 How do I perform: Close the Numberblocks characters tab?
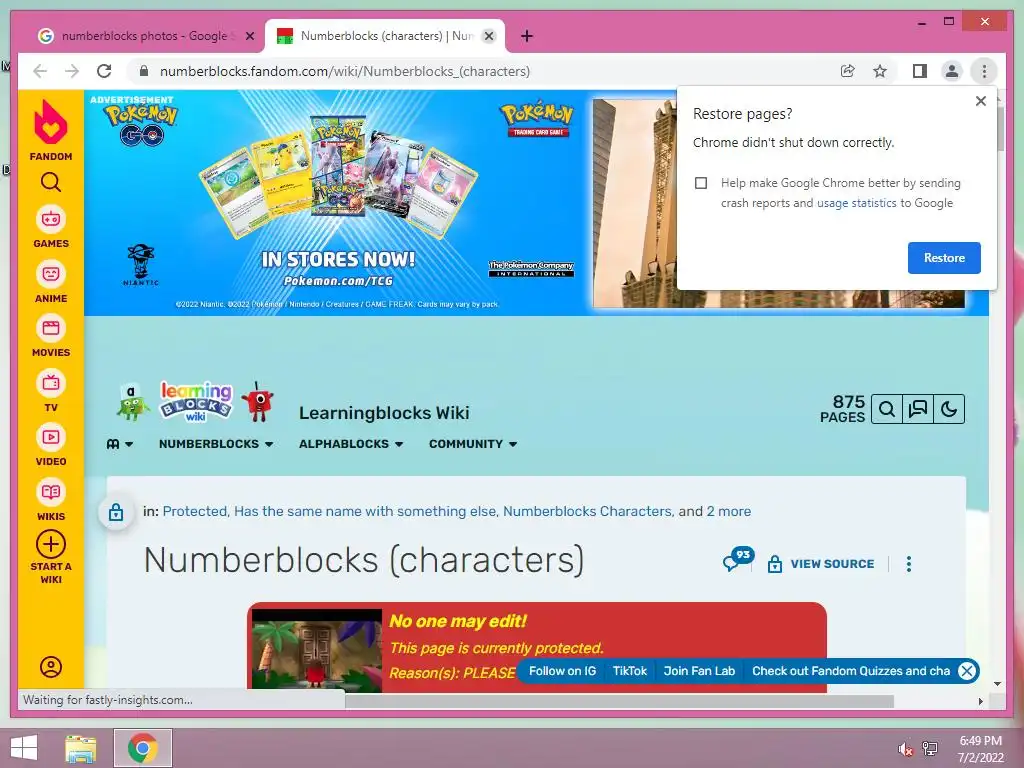click(488, 36)
